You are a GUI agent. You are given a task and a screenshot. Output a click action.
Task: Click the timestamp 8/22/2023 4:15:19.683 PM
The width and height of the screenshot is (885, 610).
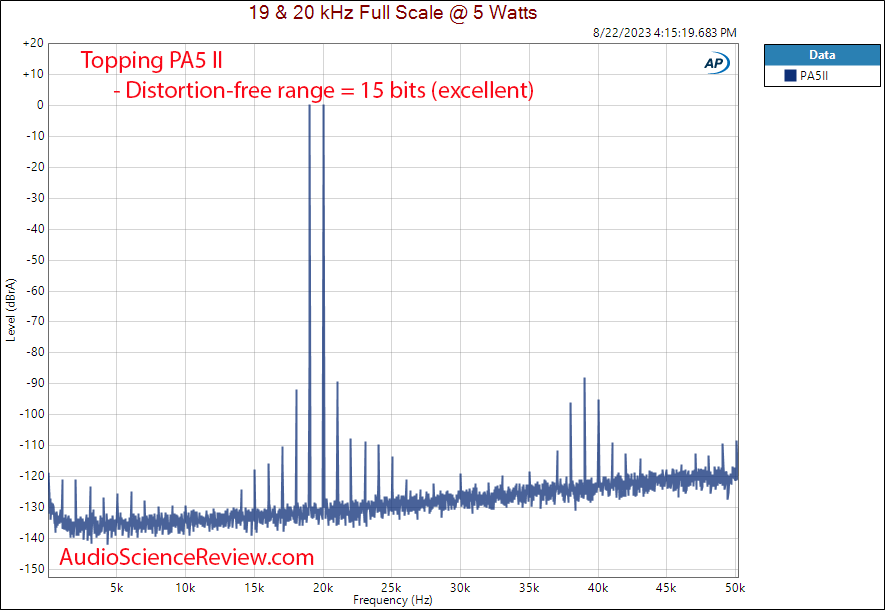tap(665, 33)
